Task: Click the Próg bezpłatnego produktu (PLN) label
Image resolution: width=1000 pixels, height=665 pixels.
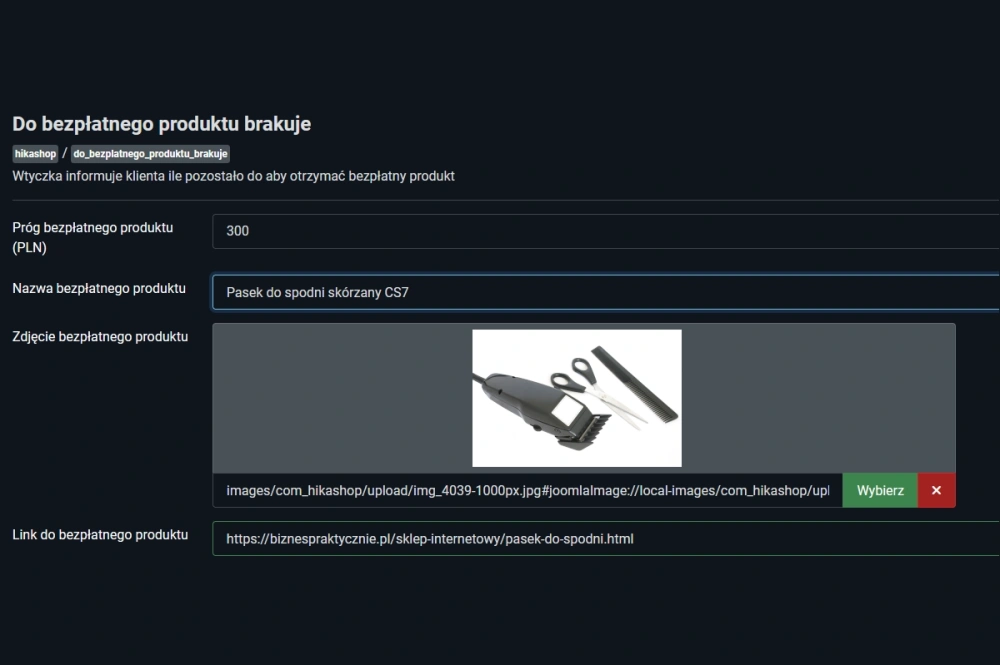Action: pos(92,237)
